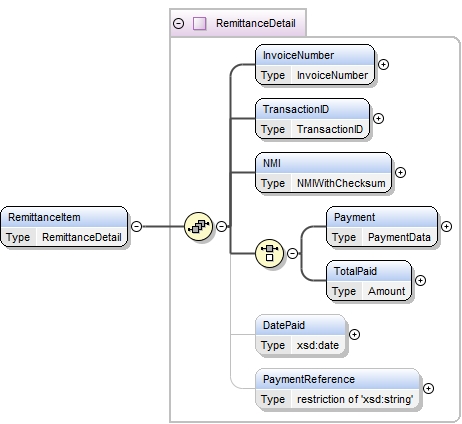Expand the PaymentReference element

pos(428,388)
